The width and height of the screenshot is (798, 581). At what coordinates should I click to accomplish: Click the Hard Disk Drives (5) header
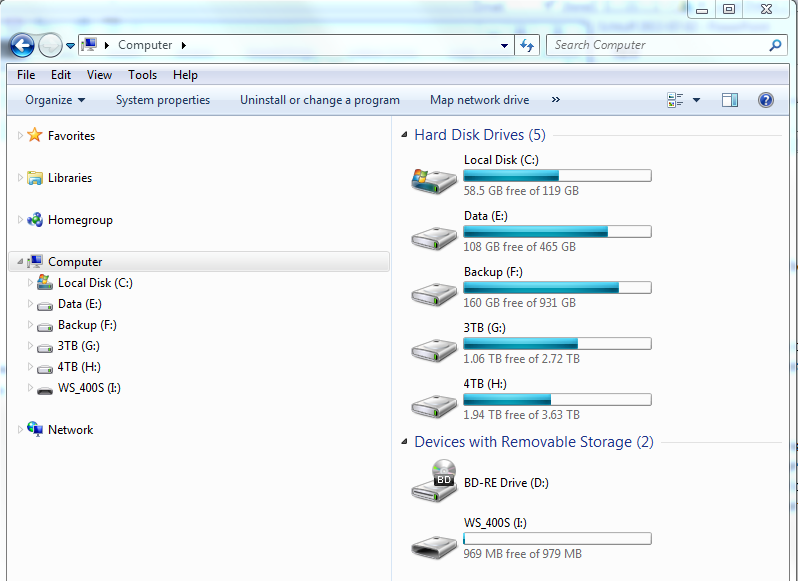[479, 135]
